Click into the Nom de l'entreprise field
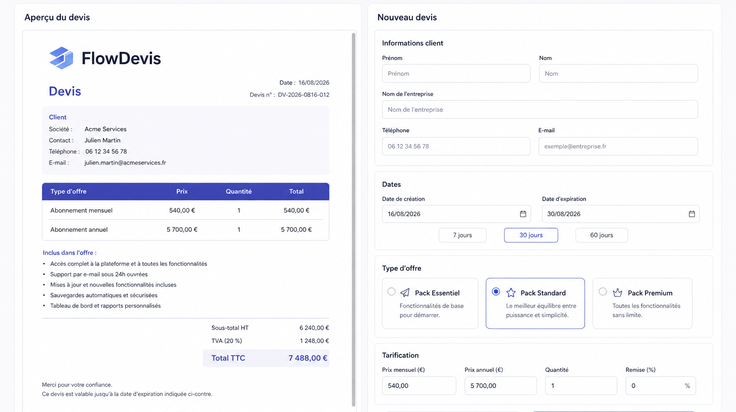The image size is (736, 412). tap(540, 110)
